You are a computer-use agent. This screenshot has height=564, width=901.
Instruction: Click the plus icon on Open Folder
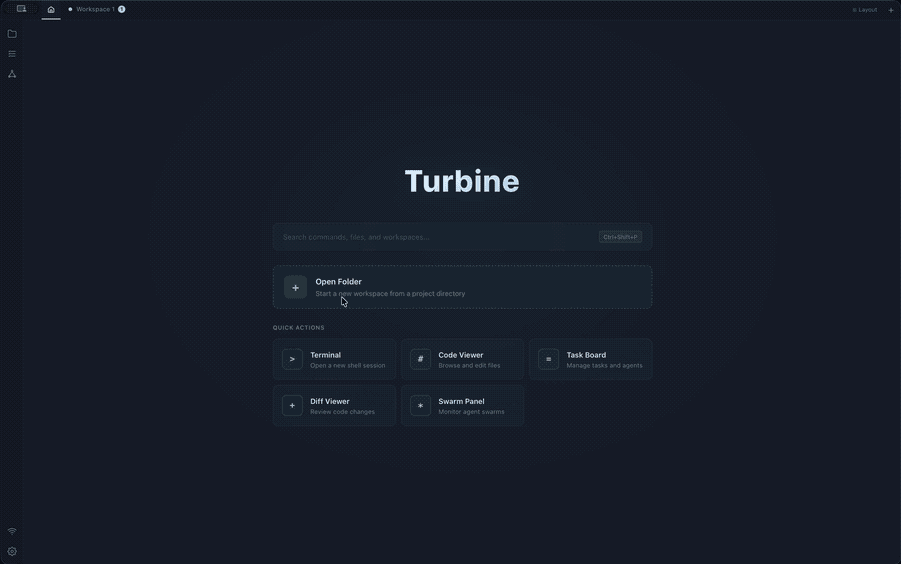click(295, 287)
